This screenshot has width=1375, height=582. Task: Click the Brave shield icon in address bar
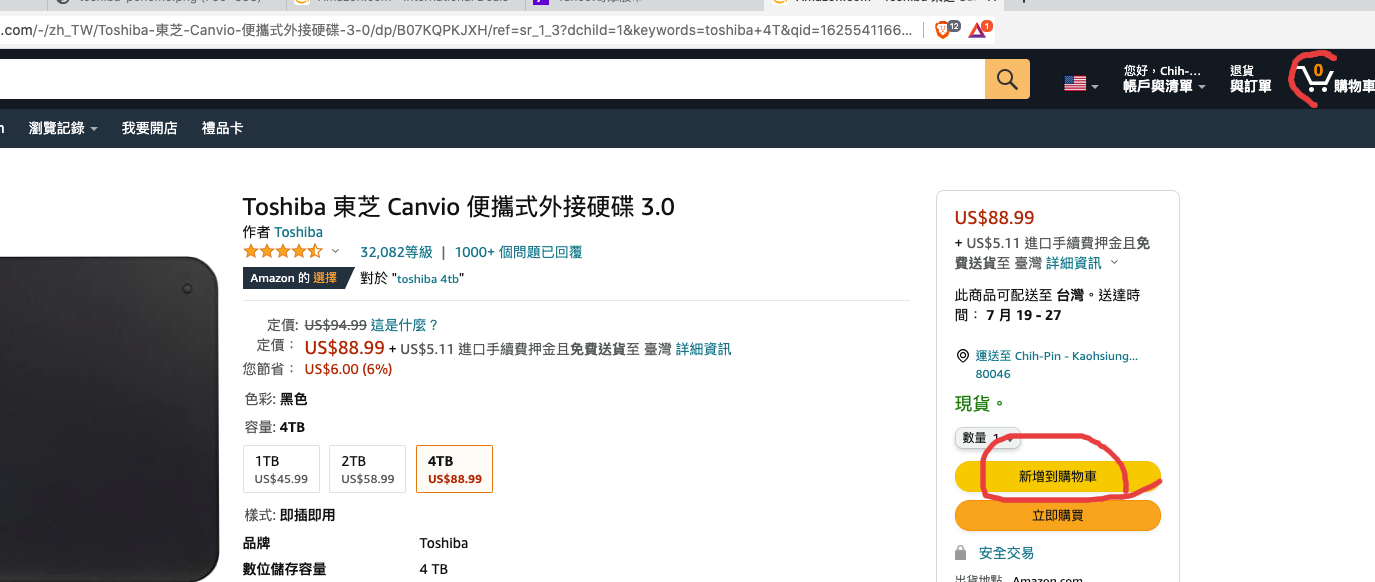(x=944, y=30)
